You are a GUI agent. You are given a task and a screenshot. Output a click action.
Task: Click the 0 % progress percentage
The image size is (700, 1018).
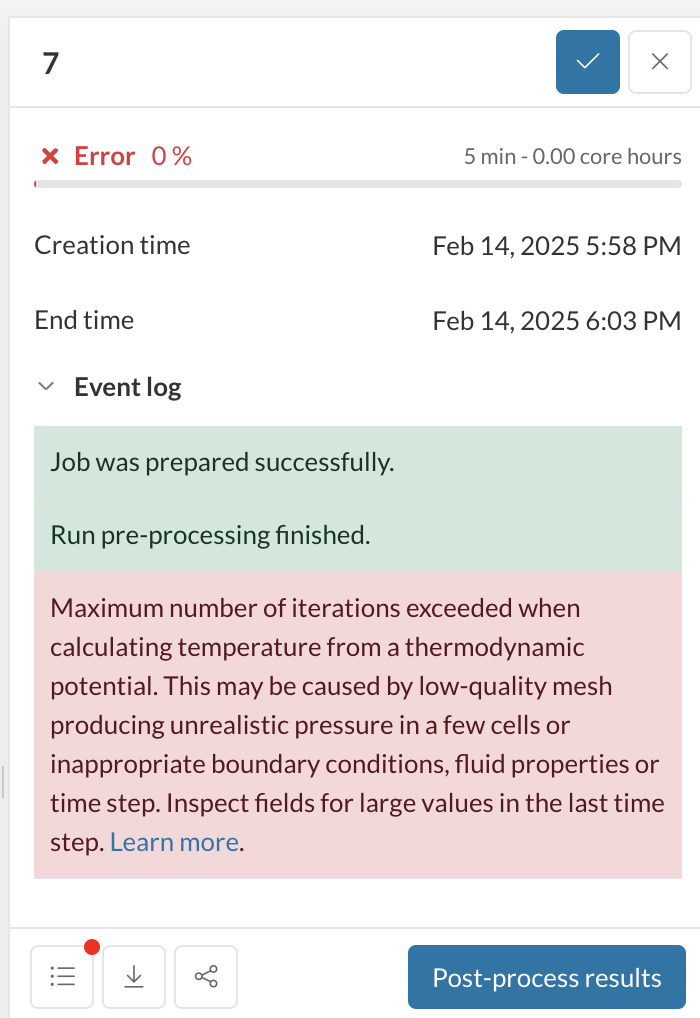[x=172, y=156]
